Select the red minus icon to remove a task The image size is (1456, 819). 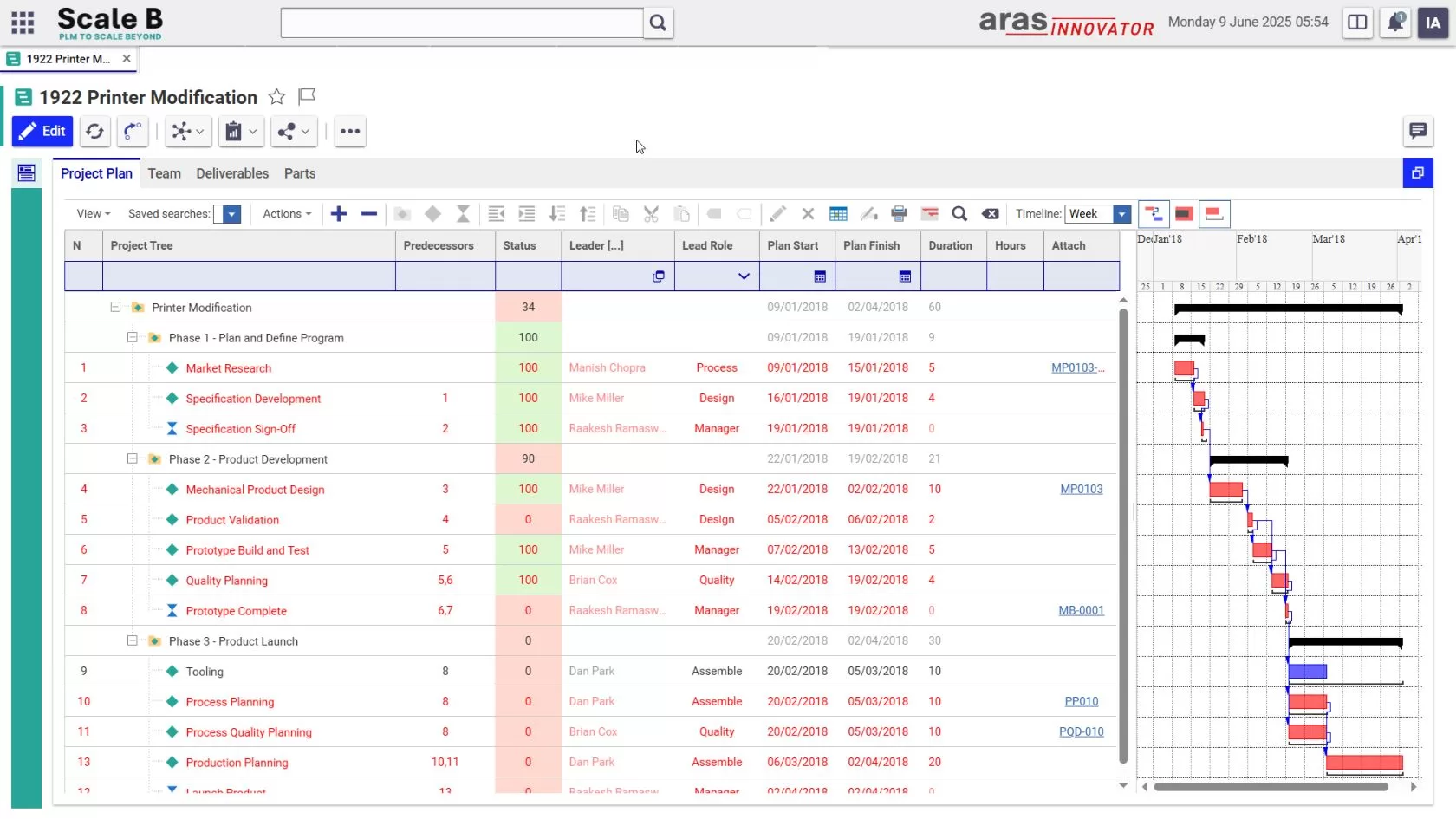pyautogui.click(x=368, y=214)
